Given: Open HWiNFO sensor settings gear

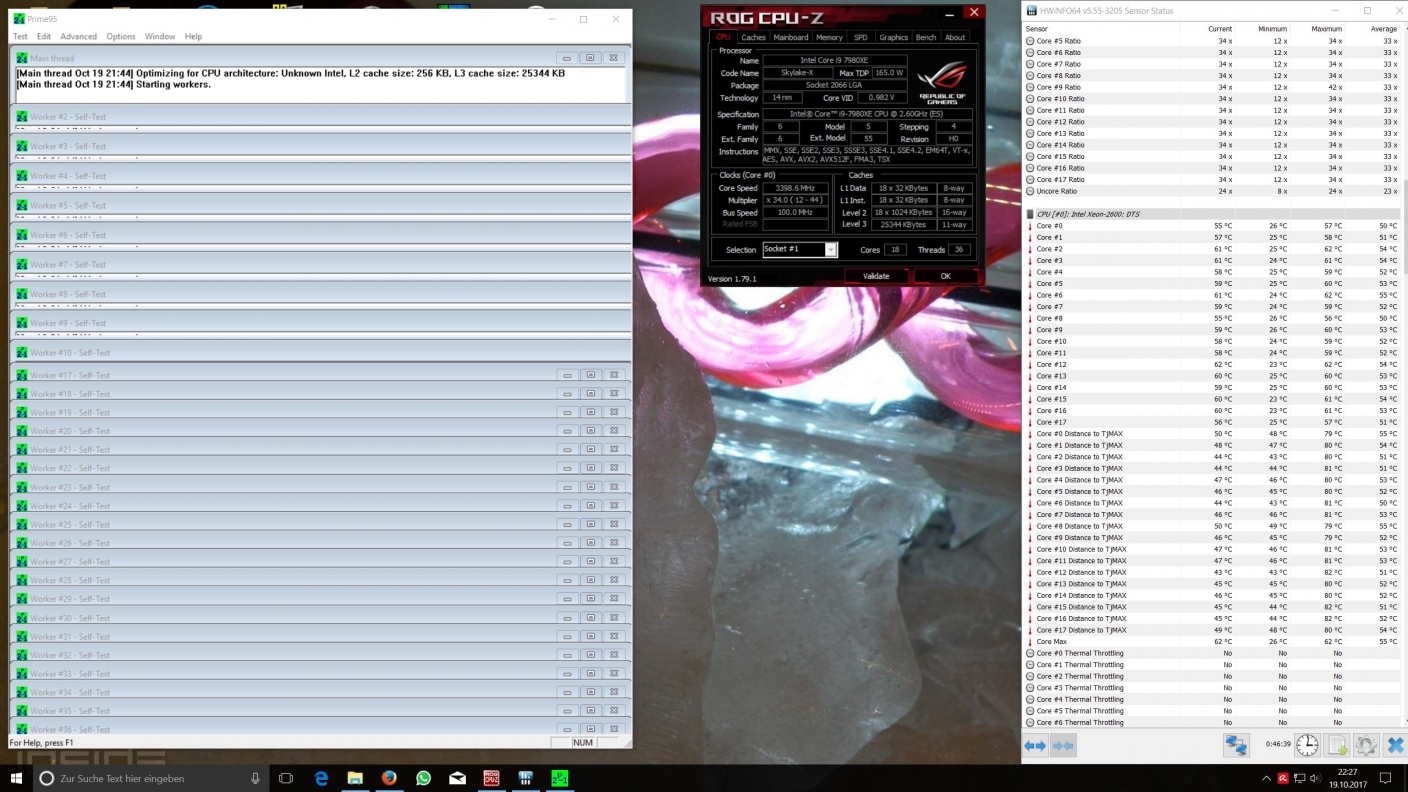Looking at the screenshot, I should 1366,746.
